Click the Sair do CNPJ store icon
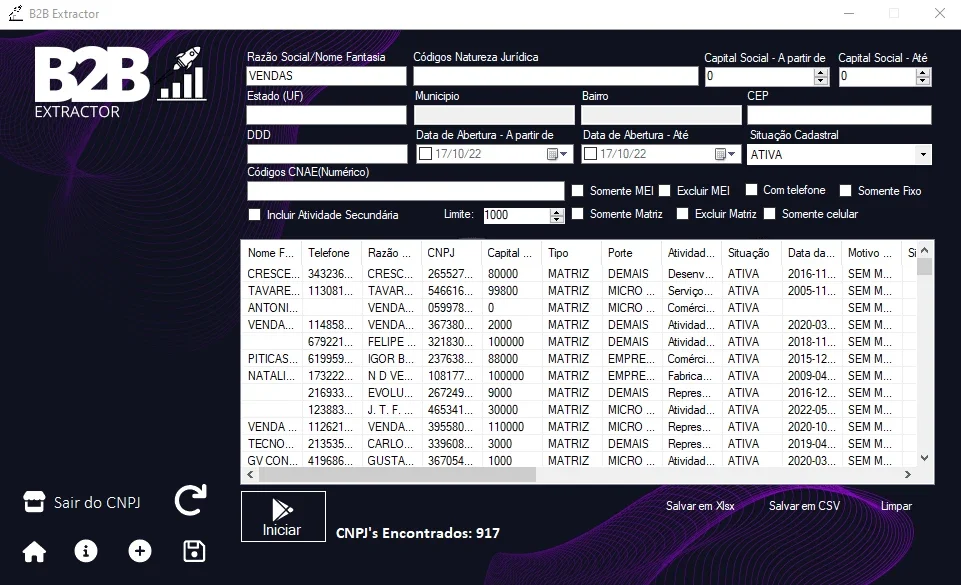The height and width of the screenshot is (585, 961). 34,502
